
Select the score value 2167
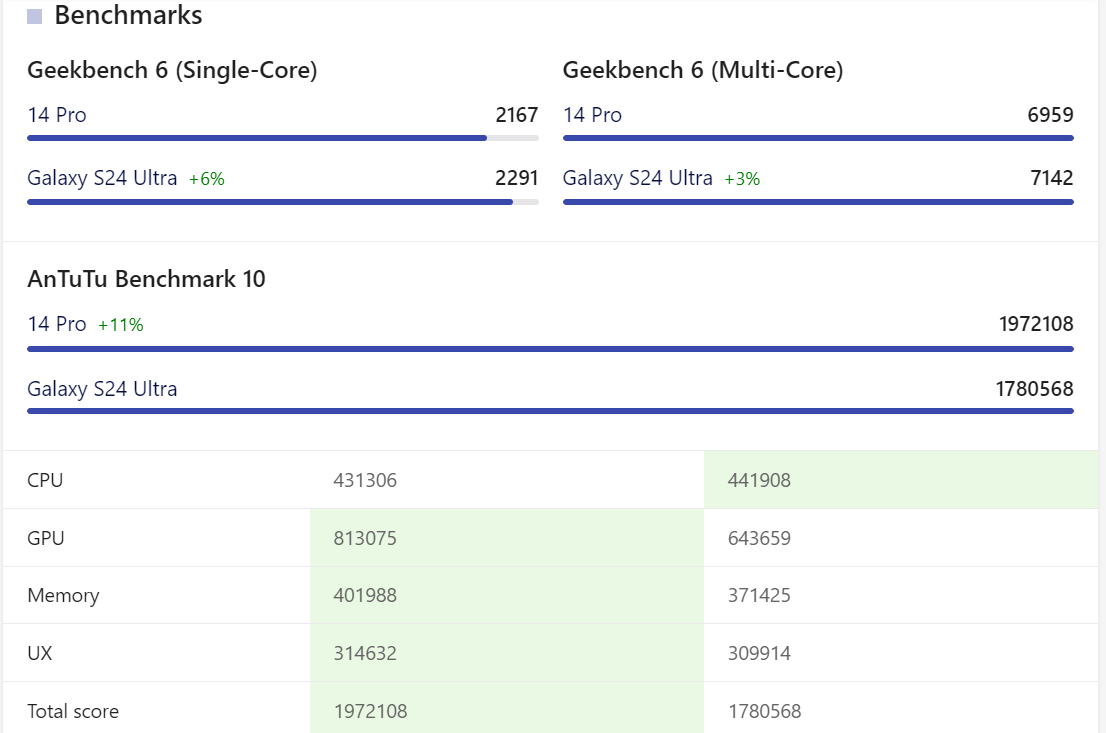[516, 115]
